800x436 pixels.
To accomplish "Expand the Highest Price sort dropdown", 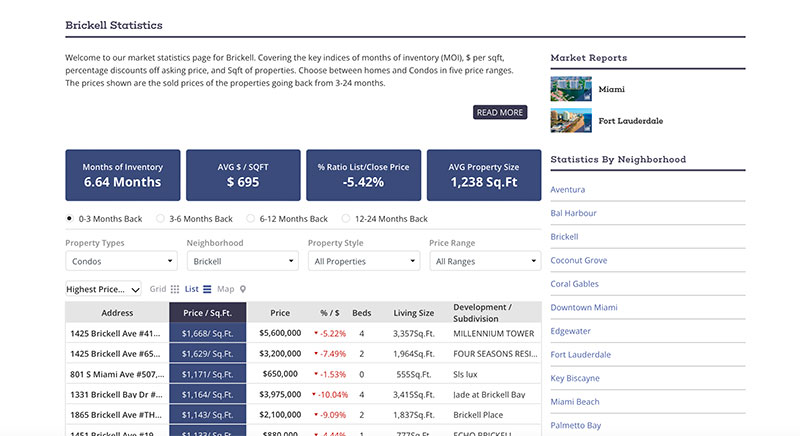I will click(103, 289).
